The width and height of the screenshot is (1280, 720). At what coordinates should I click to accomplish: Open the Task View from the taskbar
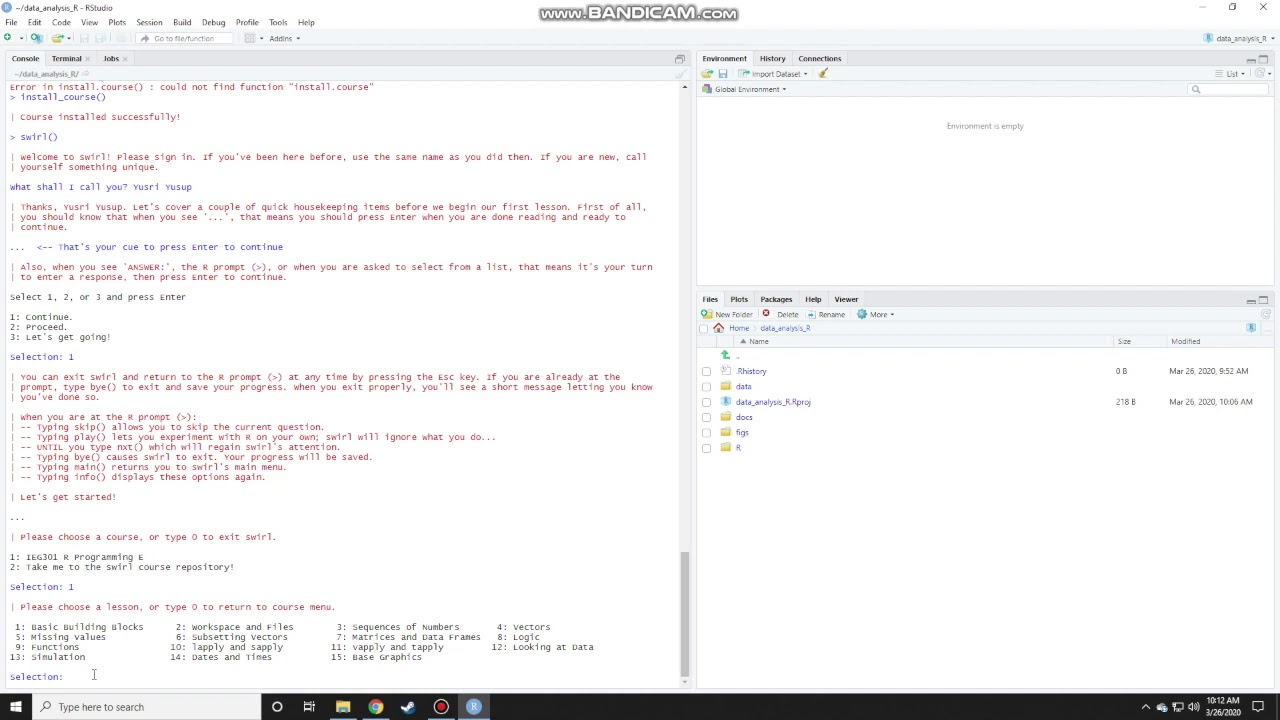click(x=309, y=707)
